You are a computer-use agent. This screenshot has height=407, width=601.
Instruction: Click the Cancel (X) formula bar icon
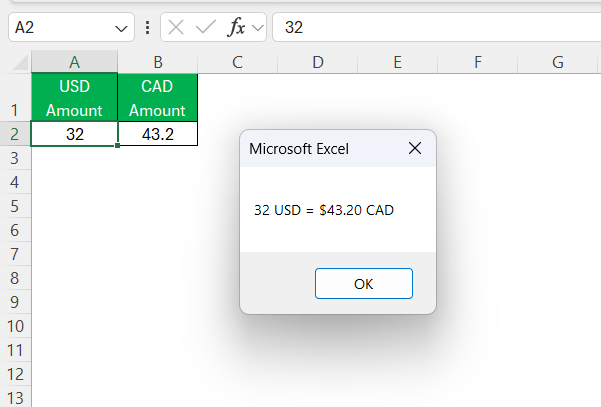[176, 28]
